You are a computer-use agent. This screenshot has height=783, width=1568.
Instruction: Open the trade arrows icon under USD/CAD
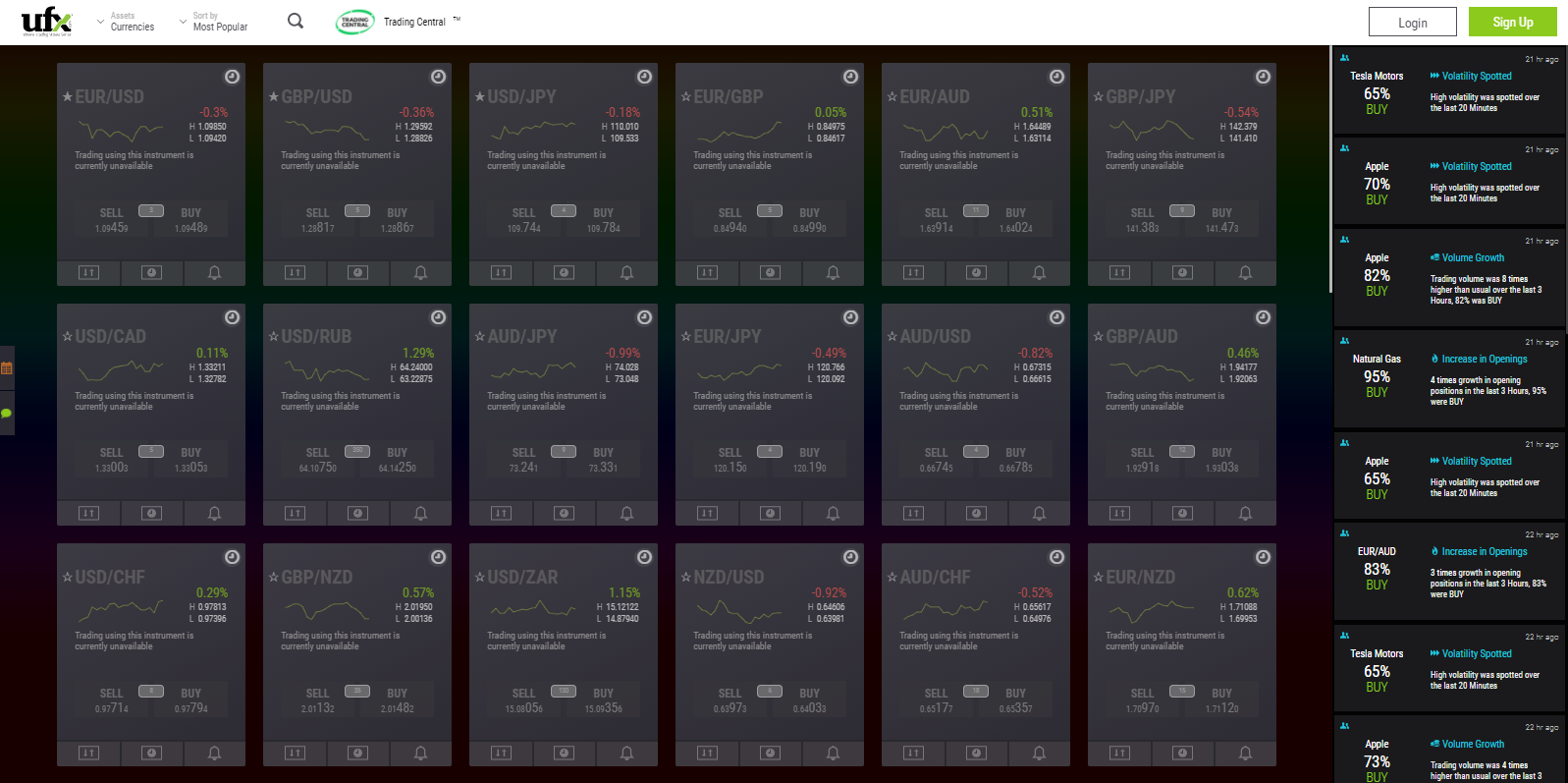tap(88, 513)
